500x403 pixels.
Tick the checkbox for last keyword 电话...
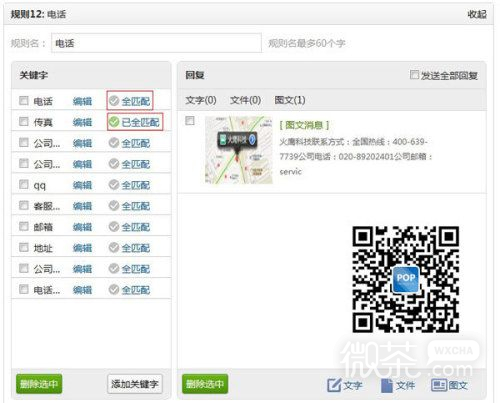24,289
